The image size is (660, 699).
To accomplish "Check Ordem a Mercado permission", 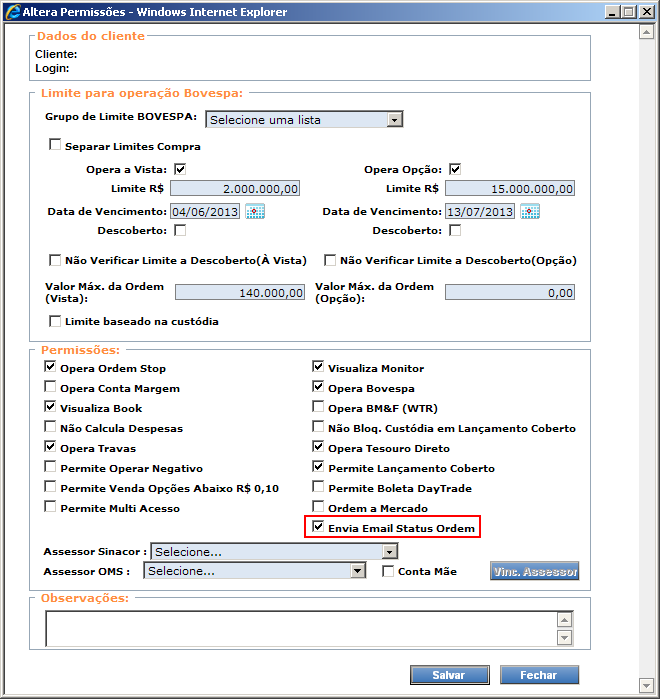I will tap(318, 506).
